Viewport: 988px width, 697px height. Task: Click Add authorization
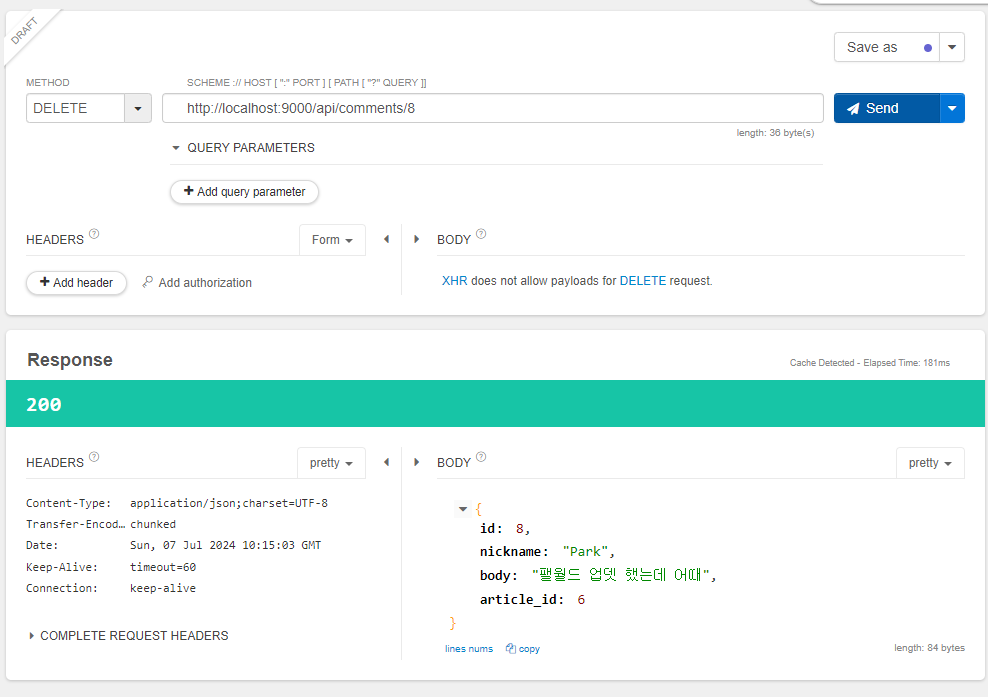click(197, 282)
